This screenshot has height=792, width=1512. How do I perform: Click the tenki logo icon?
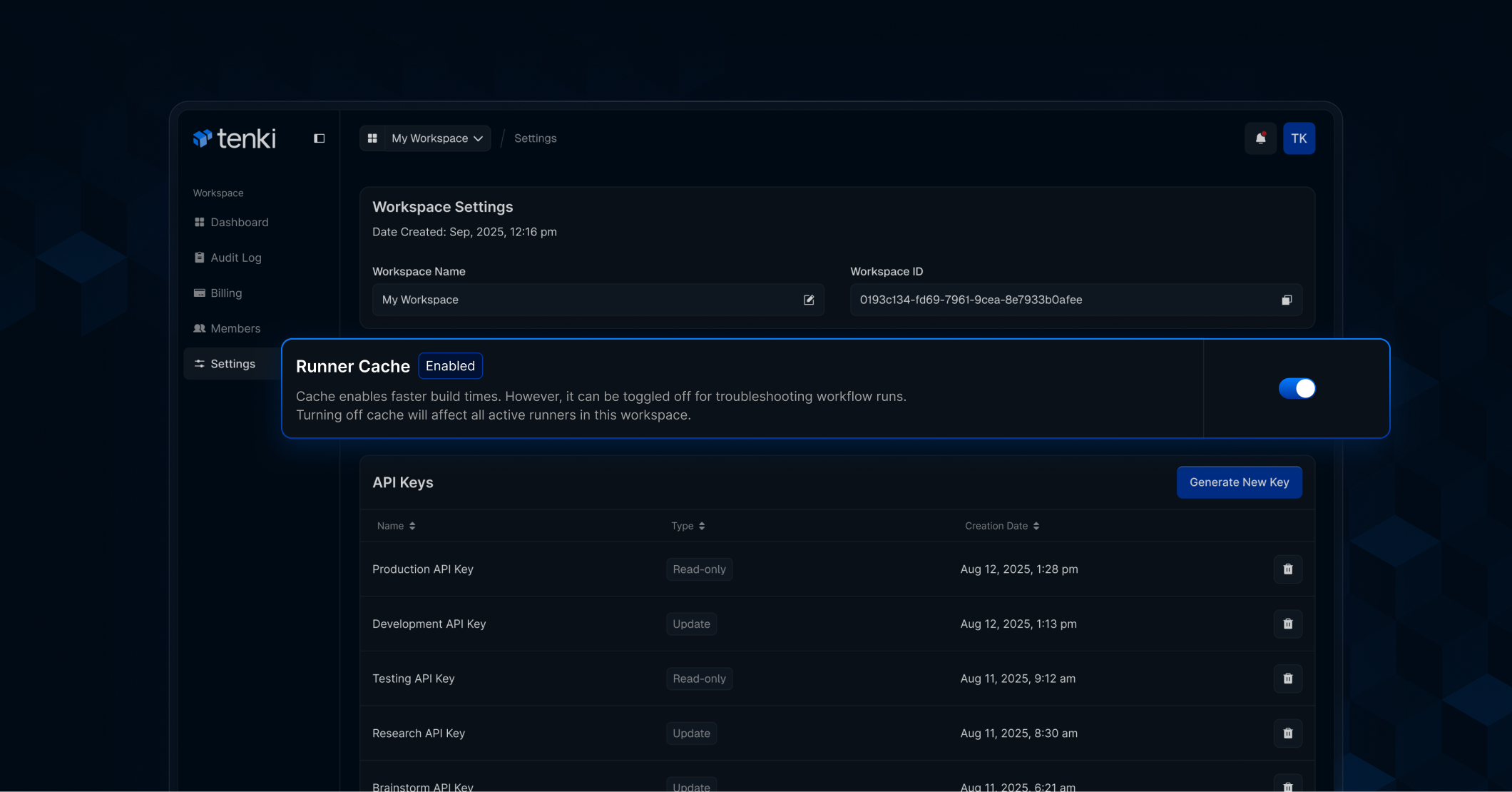(203, 138)
